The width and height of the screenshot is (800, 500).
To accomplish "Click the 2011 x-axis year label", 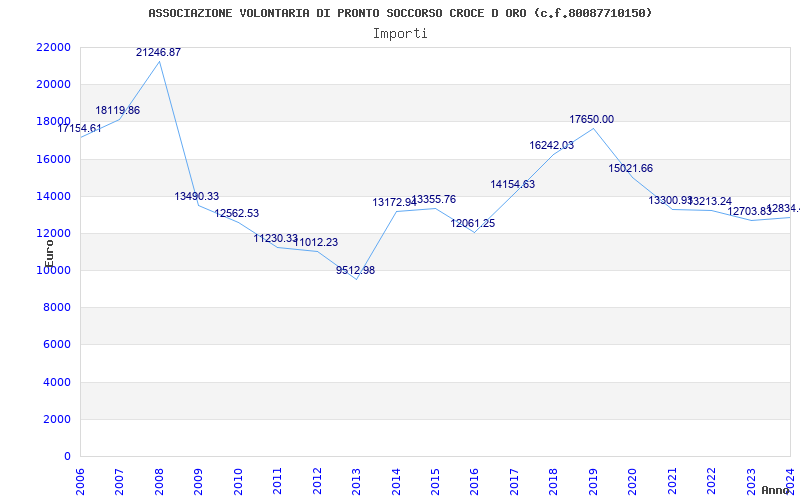I will pos(278,481).
